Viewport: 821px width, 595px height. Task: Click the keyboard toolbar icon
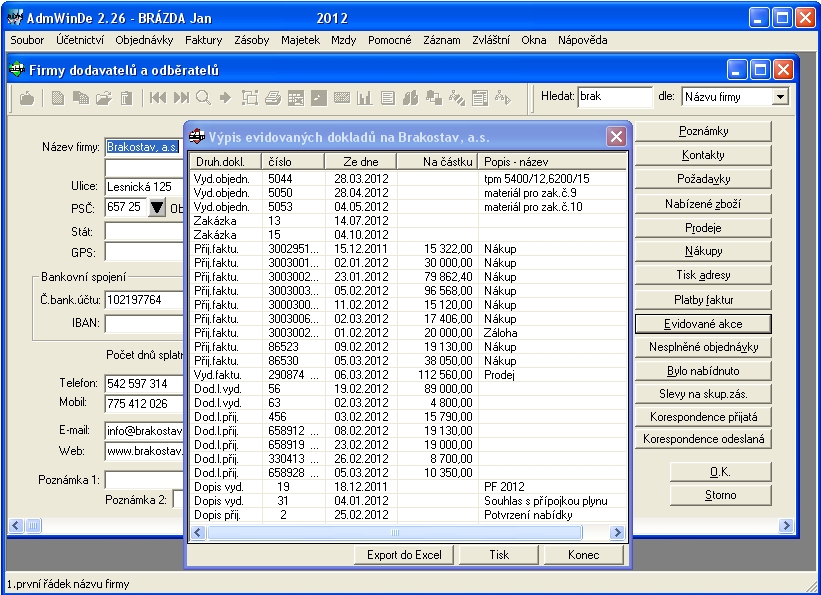point(341,98)
